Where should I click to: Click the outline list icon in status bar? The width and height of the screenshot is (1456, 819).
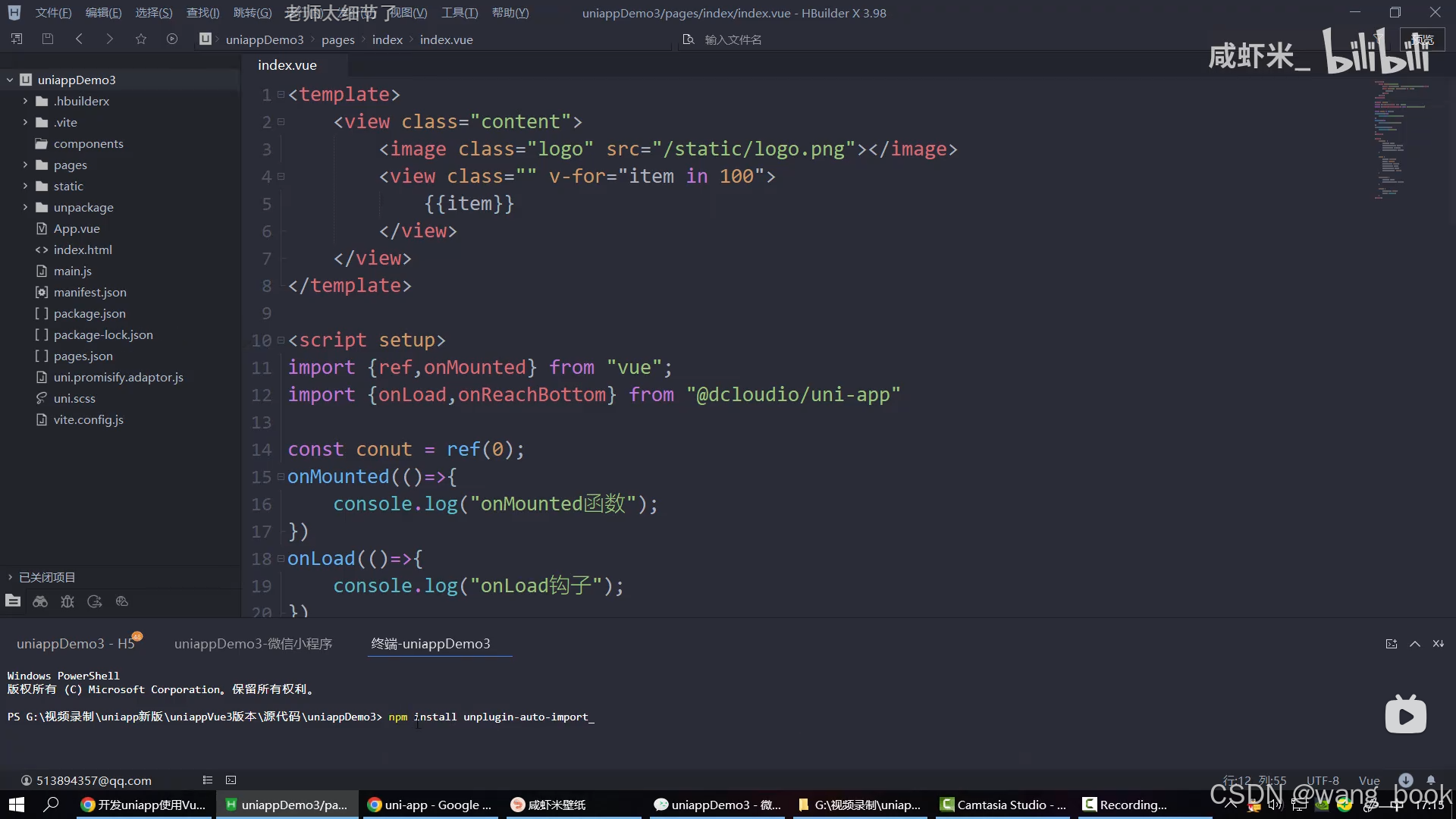208,780
